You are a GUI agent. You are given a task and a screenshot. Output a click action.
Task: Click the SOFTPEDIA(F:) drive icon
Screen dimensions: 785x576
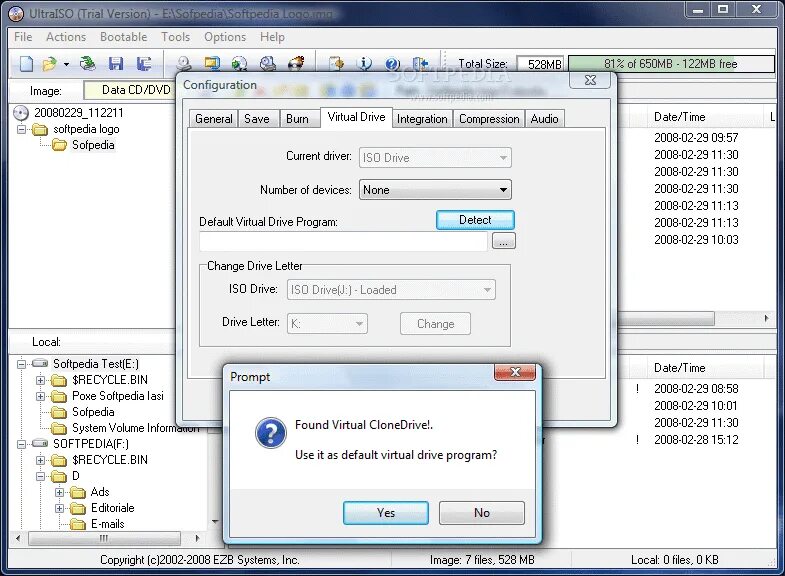click(x=40, y=443)
